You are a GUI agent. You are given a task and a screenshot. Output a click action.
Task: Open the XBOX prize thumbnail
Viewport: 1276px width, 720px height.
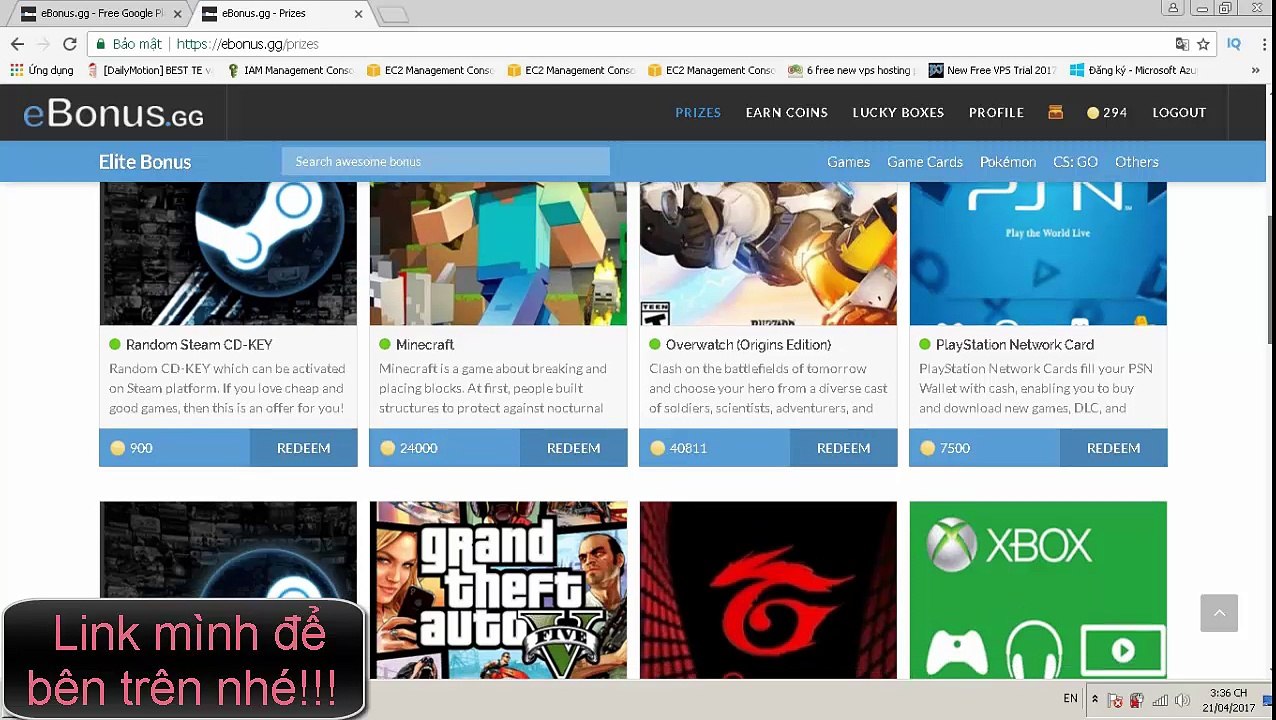(1038, 590)
